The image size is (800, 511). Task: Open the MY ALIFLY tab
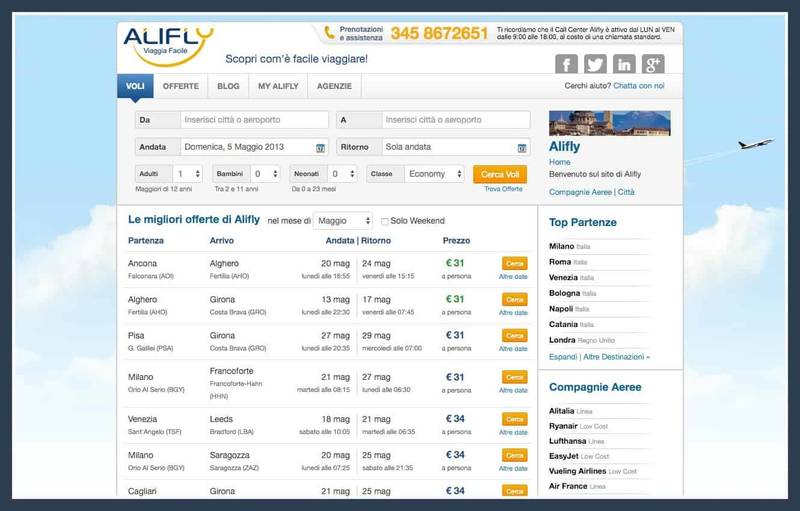[x=278, y=87]
